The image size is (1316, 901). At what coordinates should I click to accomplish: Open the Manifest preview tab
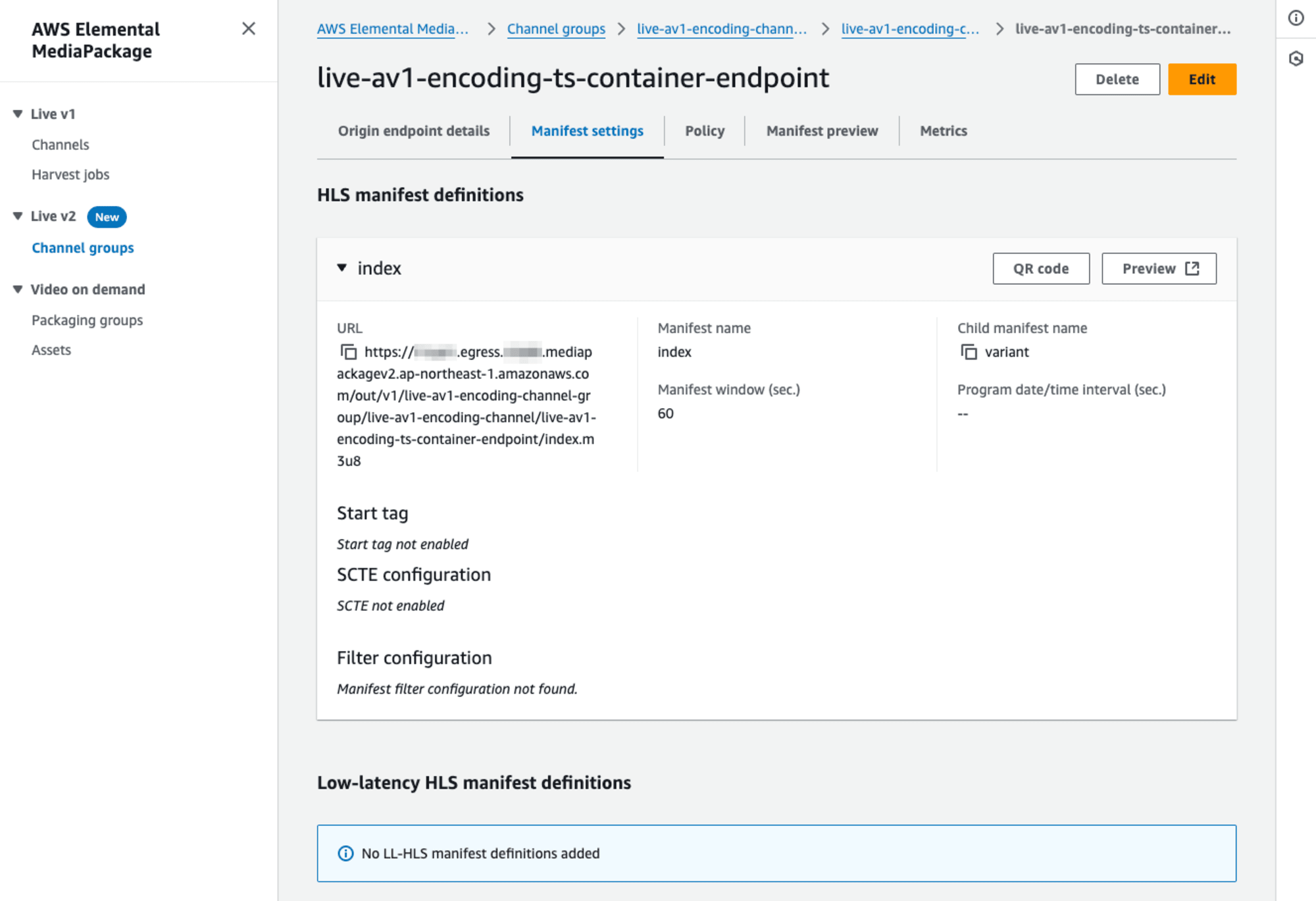coord(822,131)
